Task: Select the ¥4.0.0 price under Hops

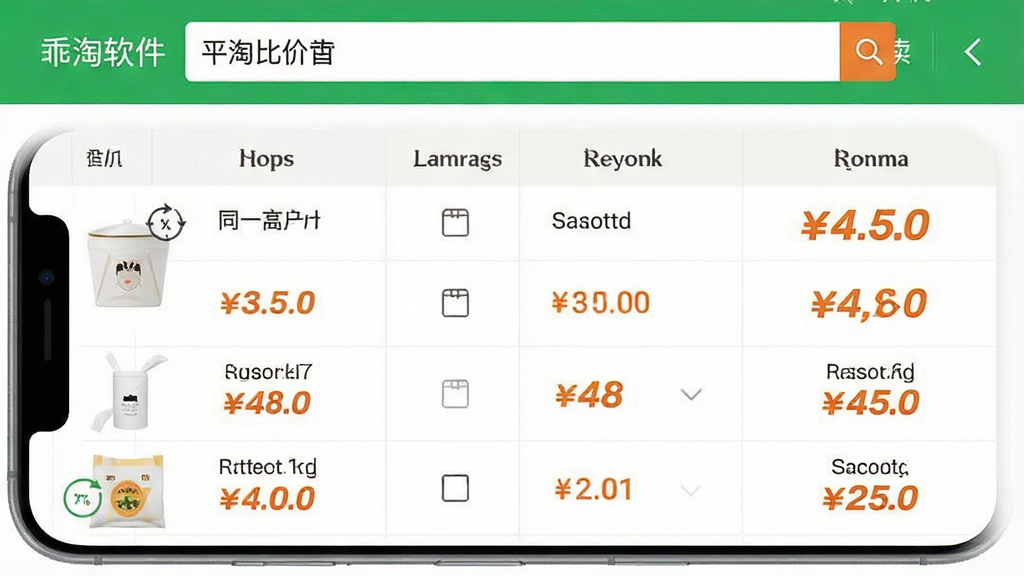Action: coord(267,500)
